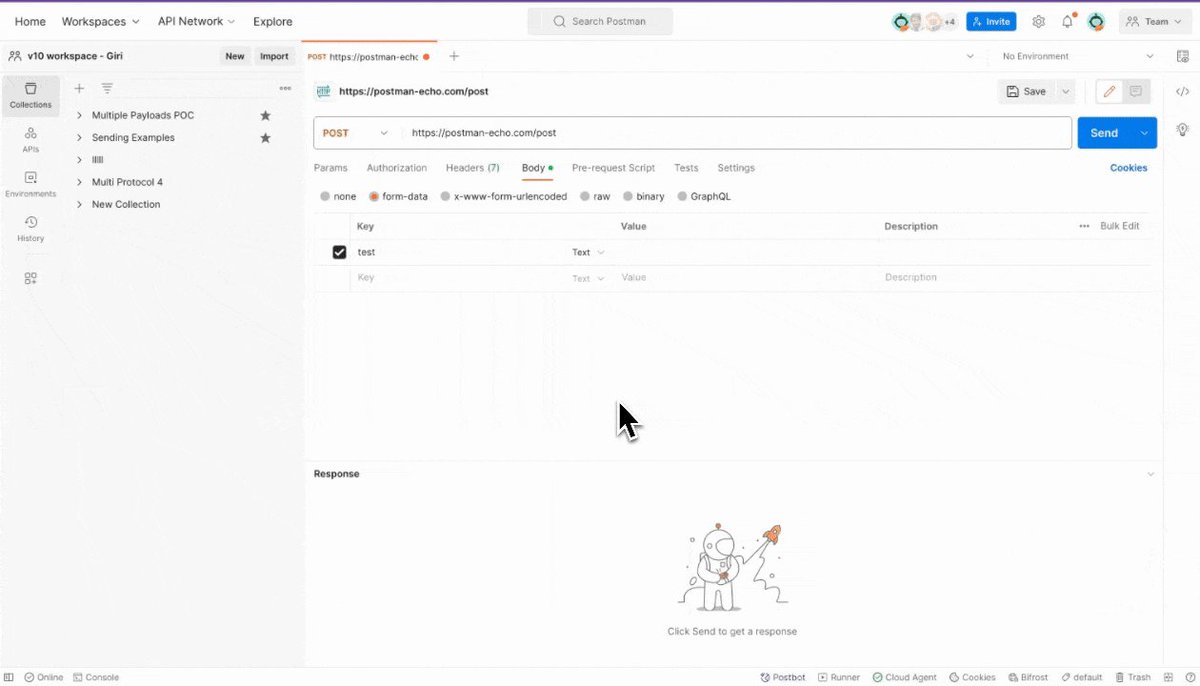Open the Headers (7) tab
The image size is (1200, 686).
tap(472, 168)
